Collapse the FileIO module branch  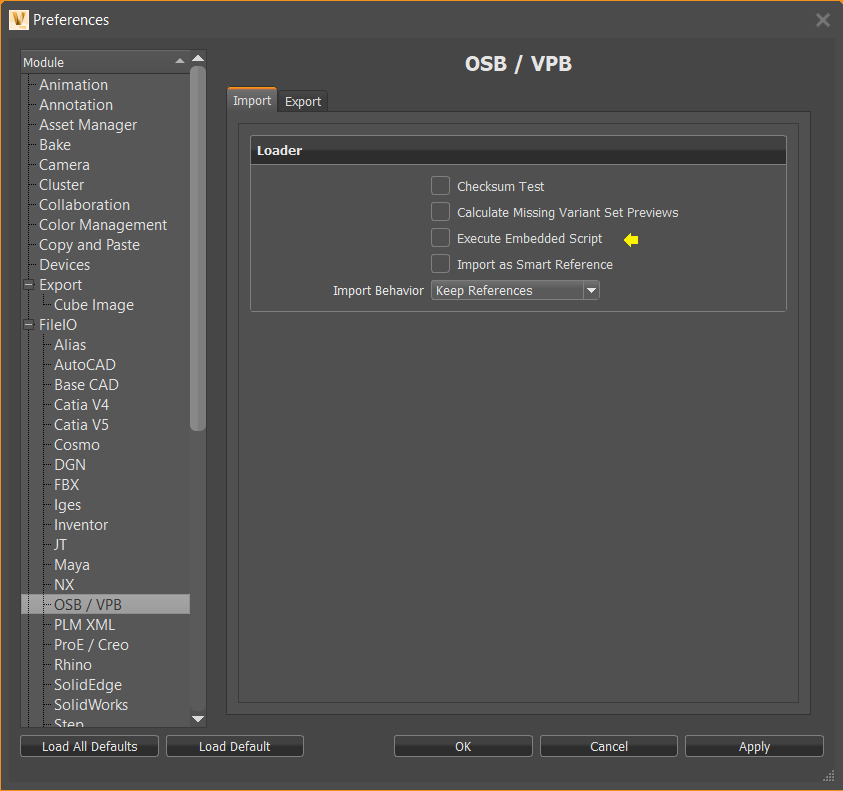[x=29, y=324]
